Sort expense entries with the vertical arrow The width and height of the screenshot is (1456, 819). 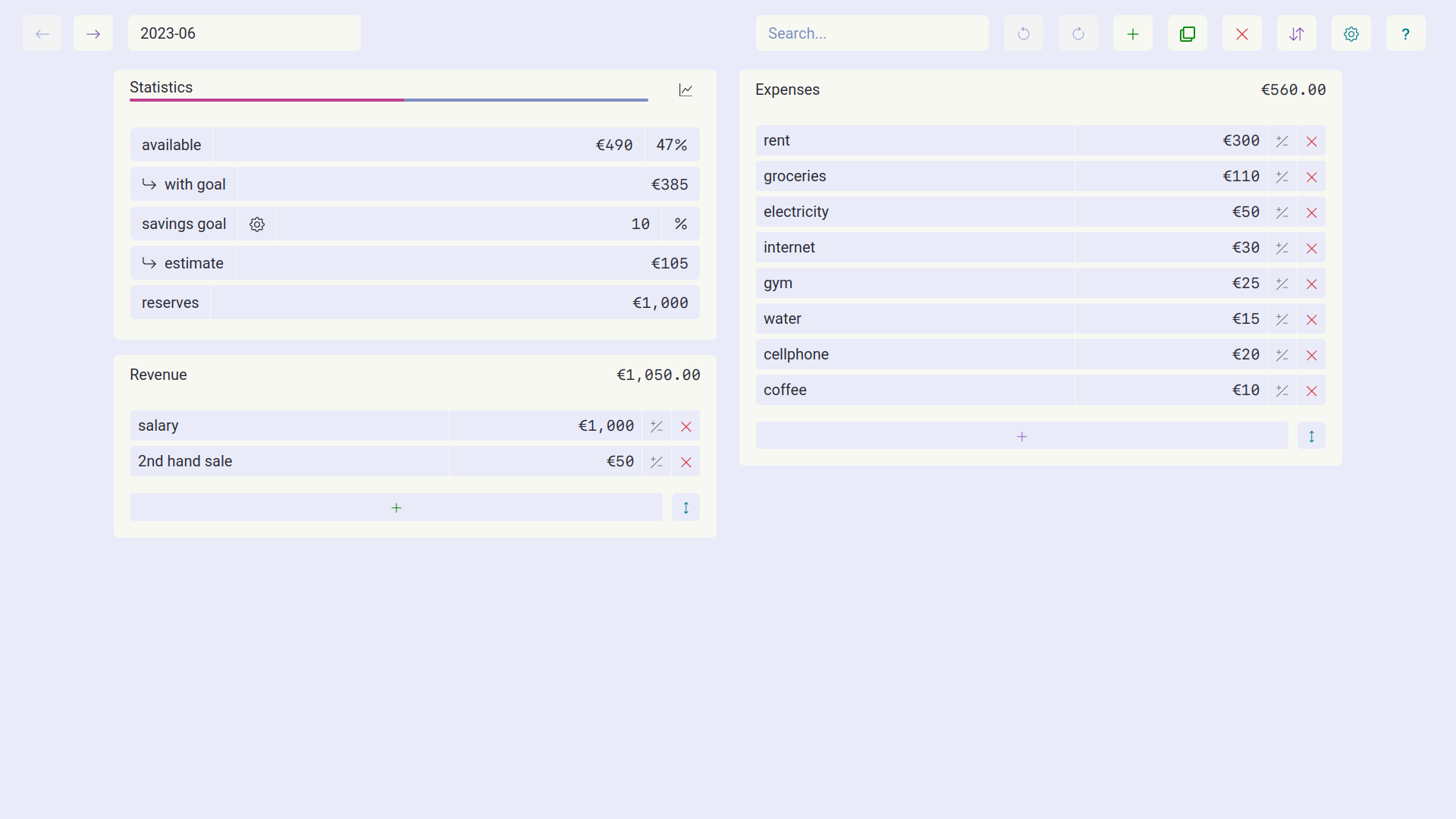1312,436
